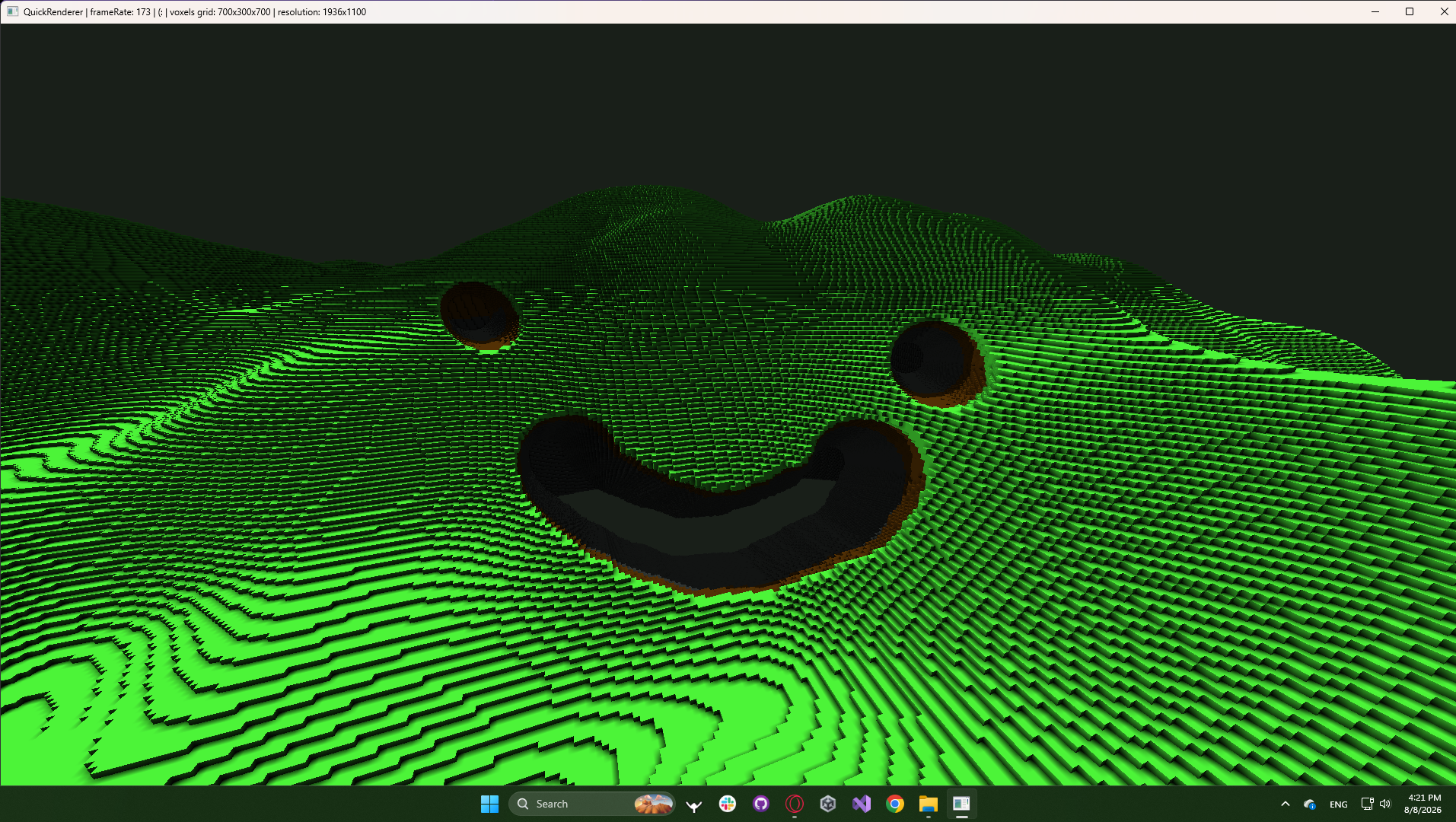Open the OneDrive cloud tray icon
Screen dimensions: 1456x822
pos(1310,804)
